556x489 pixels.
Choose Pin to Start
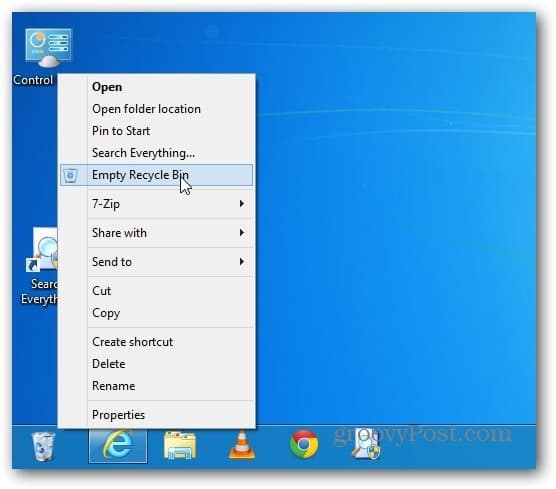(x=156, y=131)
